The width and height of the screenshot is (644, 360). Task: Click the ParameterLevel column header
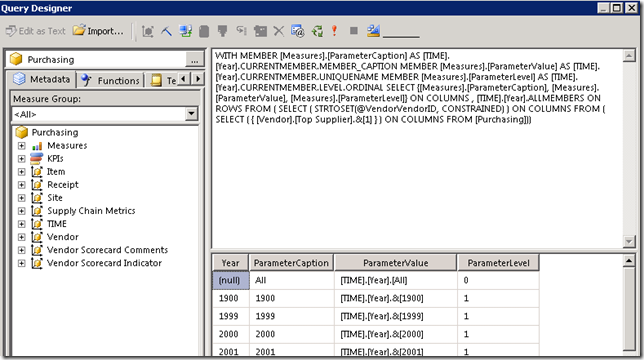(x=498, y=263)
